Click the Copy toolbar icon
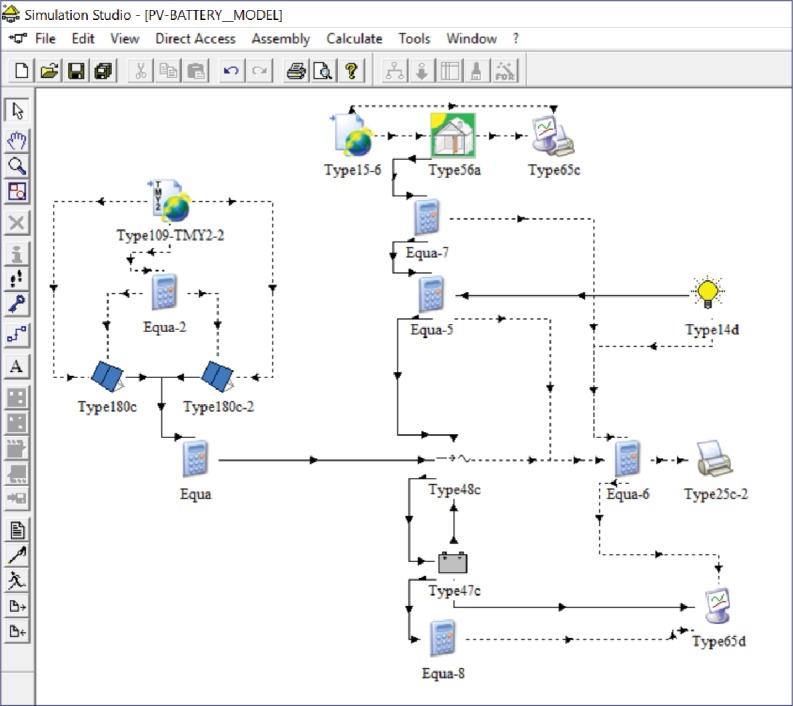This screenshot has height=706, width=793. 168,71
